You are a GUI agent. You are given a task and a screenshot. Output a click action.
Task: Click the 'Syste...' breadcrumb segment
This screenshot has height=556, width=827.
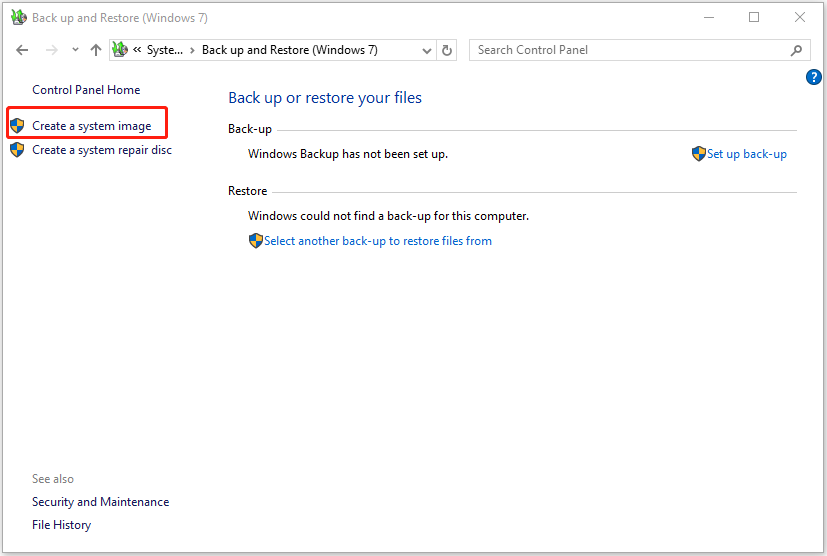point(165,50)
